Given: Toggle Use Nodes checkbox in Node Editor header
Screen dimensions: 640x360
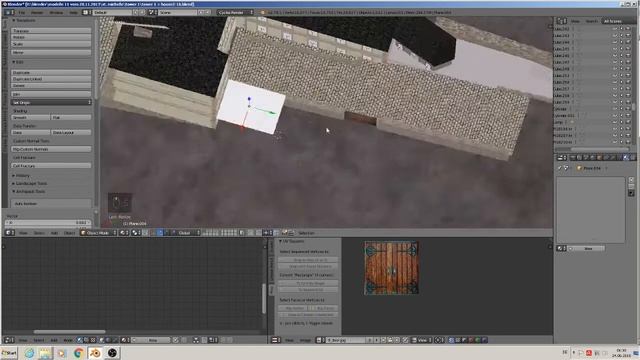Looking at the screenshot, I should (176, 340).
